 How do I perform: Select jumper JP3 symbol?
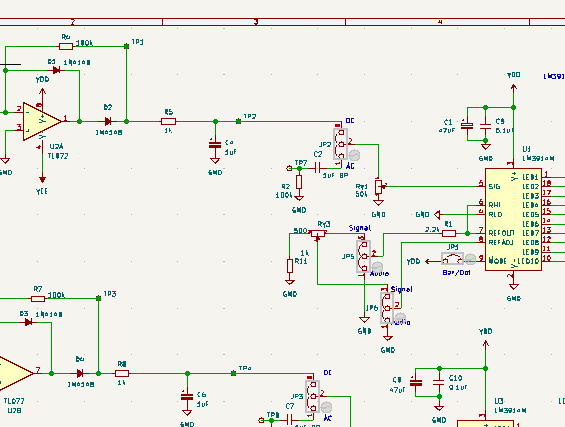312,396
